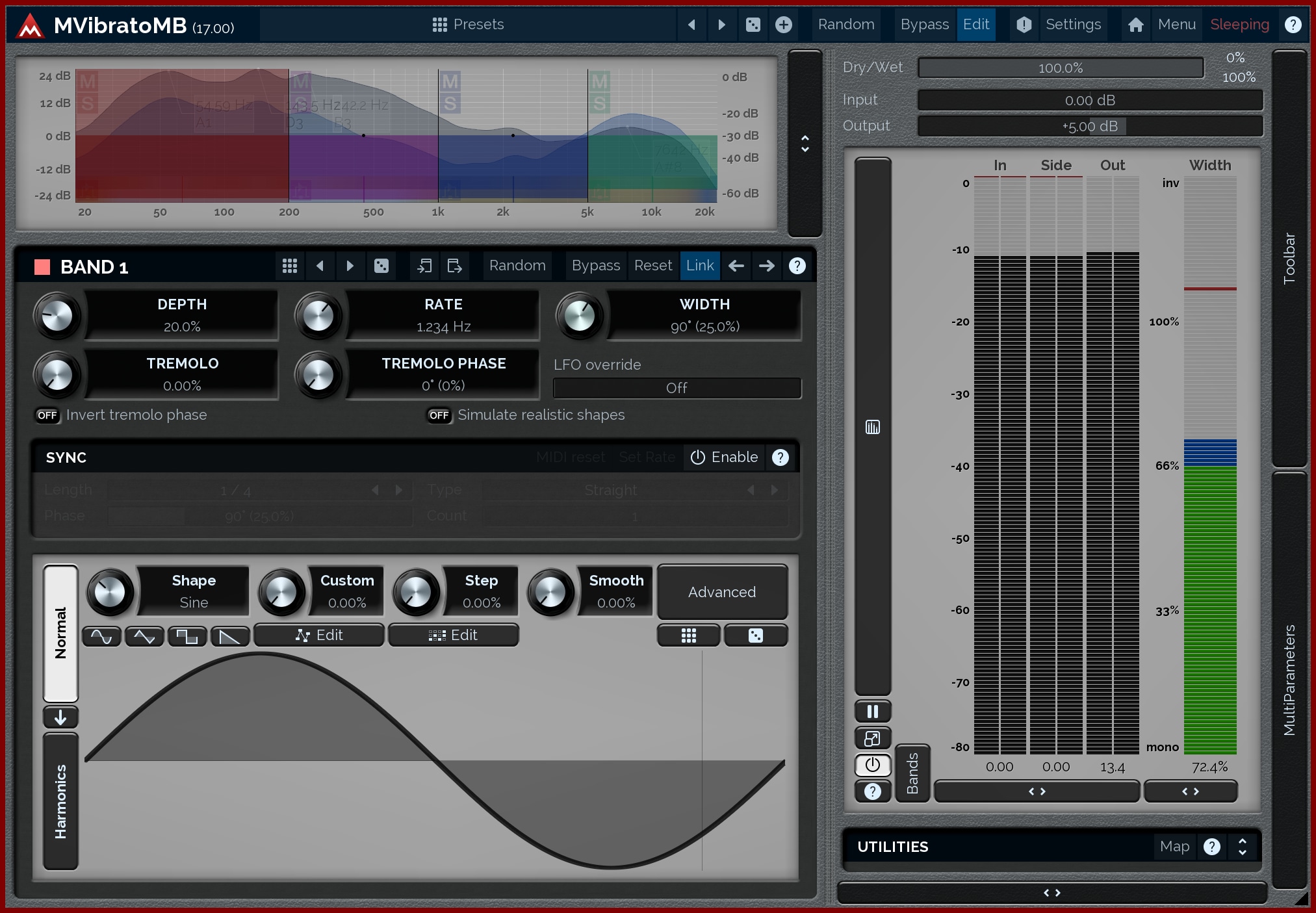
Task: Click the Band 1 paste settings icon
Action: point(454,266)
